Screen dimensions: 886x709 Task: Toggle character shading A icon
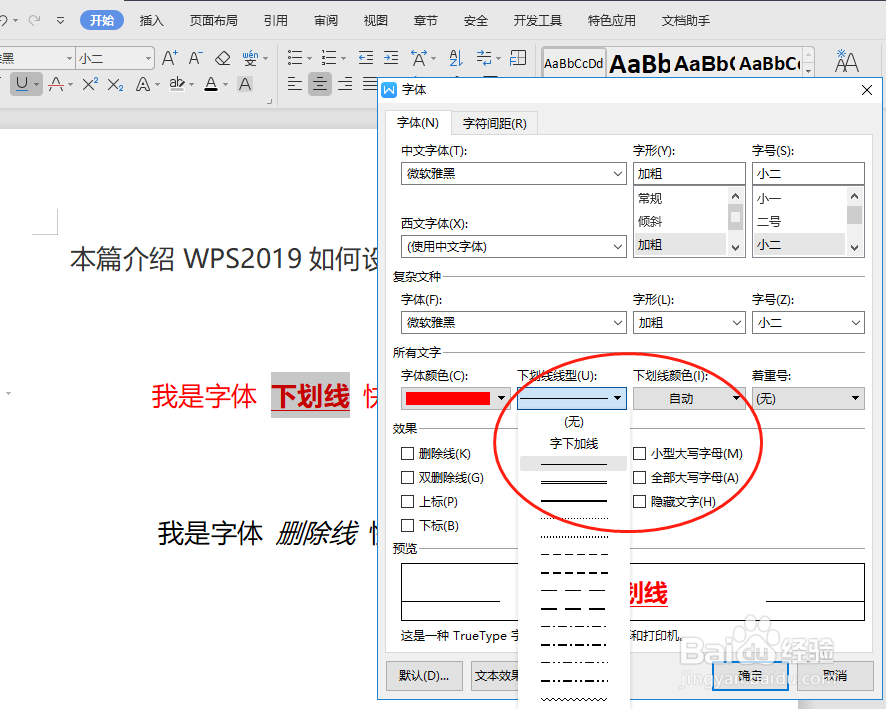tap(245, 85)
